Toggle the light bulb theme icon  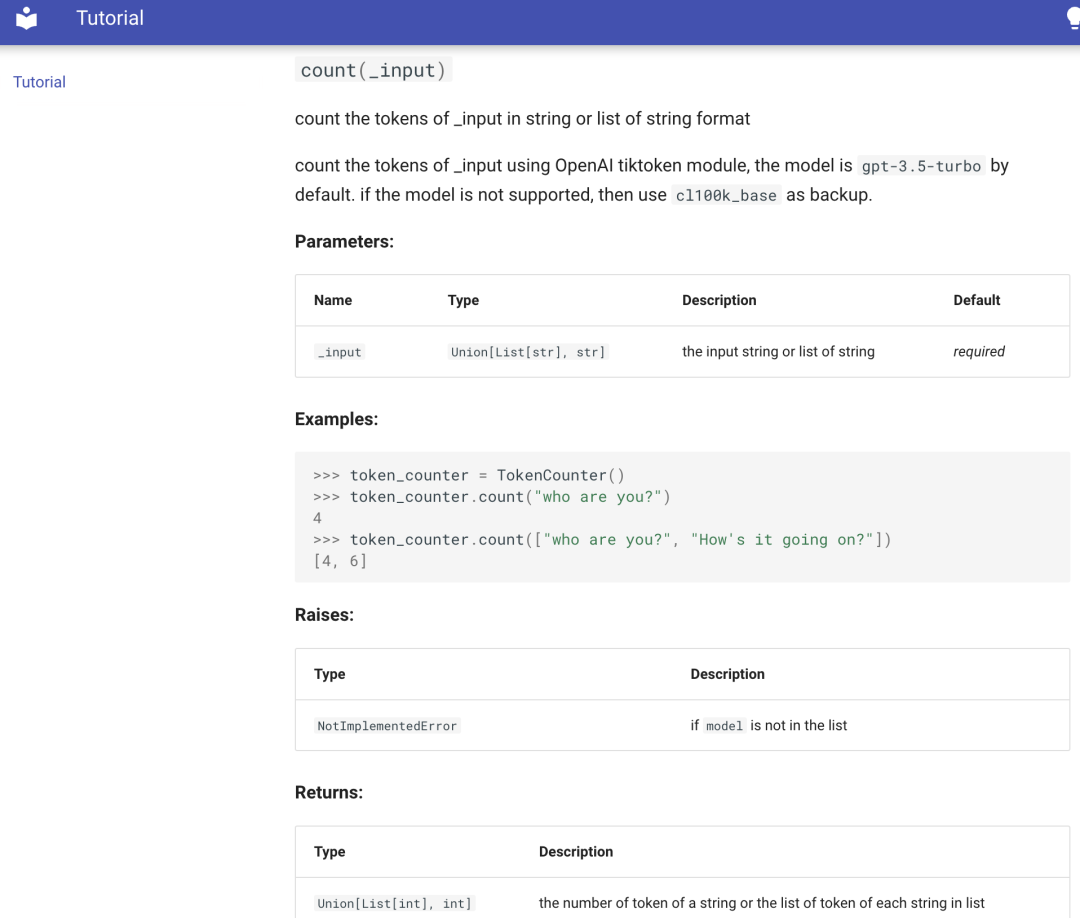pyautogui.click(x=1073, y=19)
